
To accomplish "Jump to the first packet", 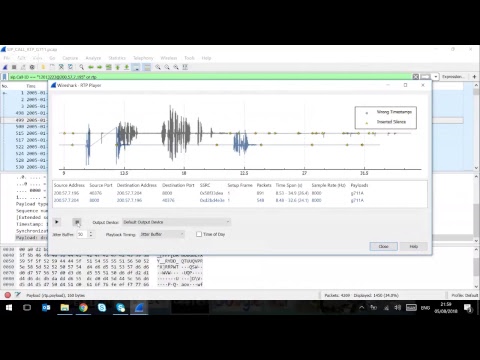I will [117, 67].
